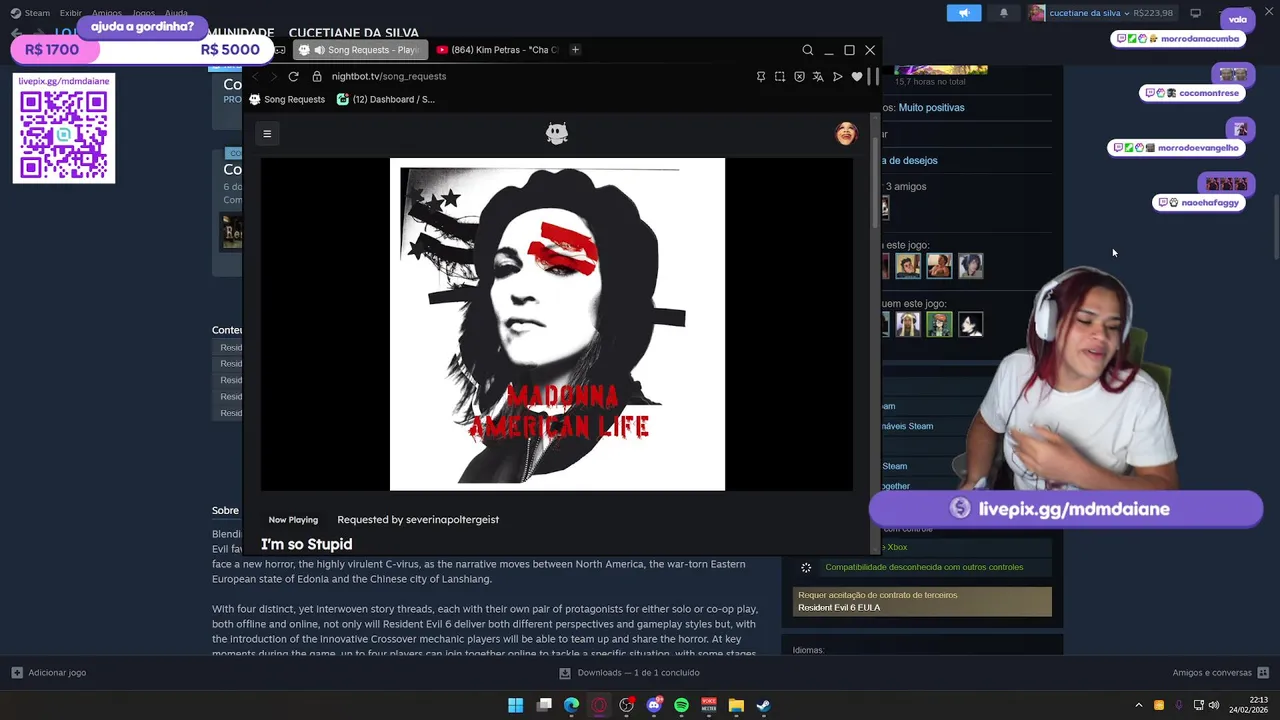Open Spotify from taskbar
Screen dimensions: 1280x720
pyautogui.click(x=681, y=705)
